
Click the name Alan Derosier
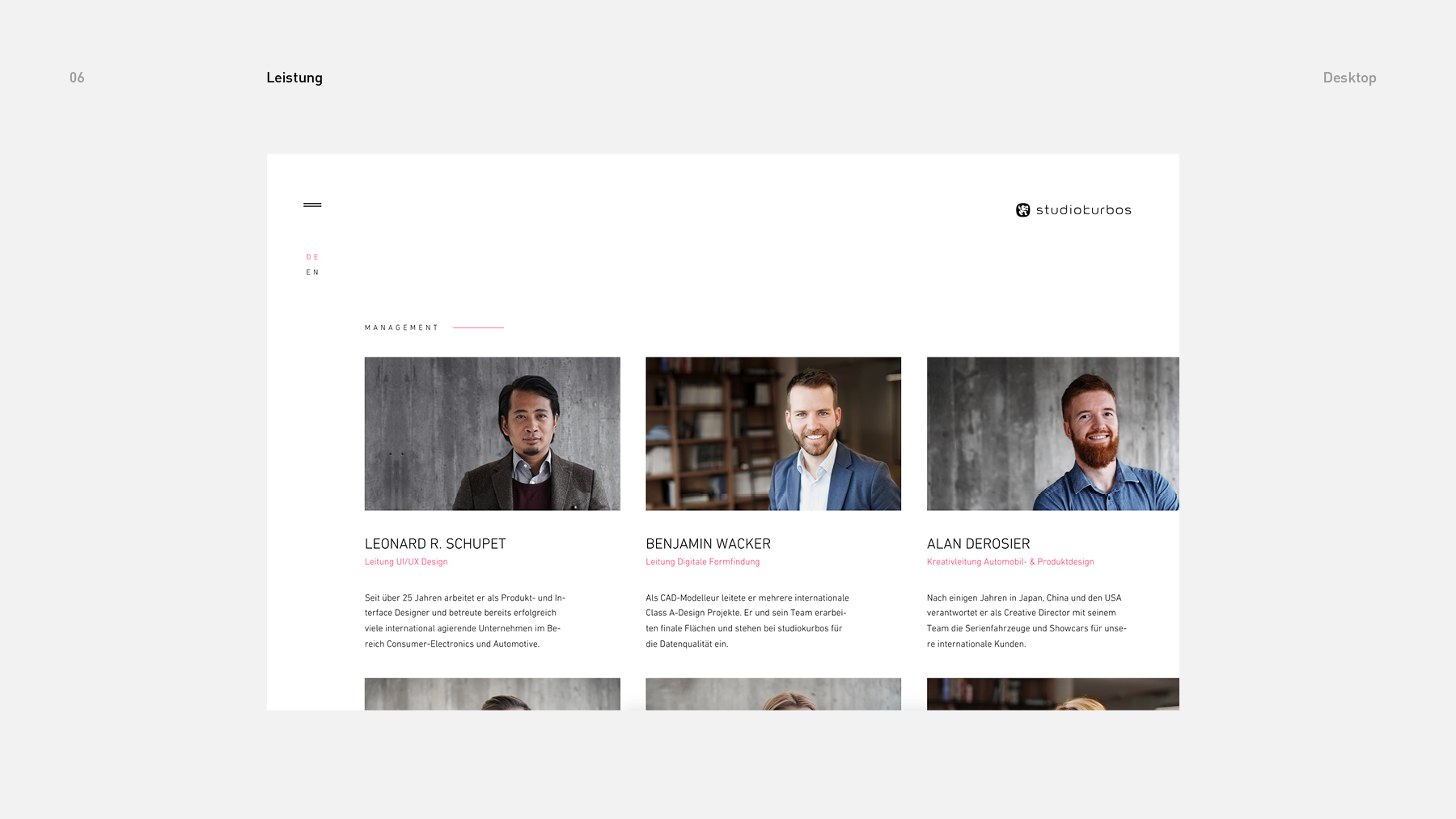click(x=979, y=544)
